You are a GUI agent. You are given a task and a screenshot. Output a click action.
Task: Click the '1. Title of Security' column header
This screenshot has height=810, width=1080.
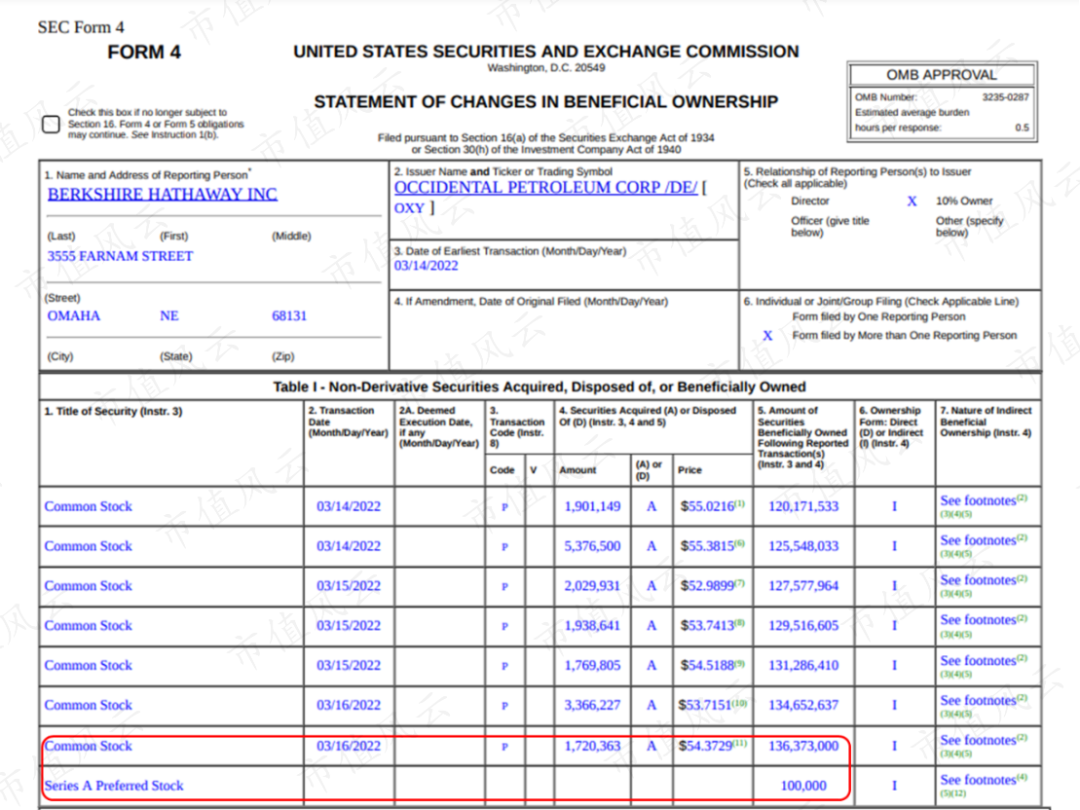(x=113, y=411)
